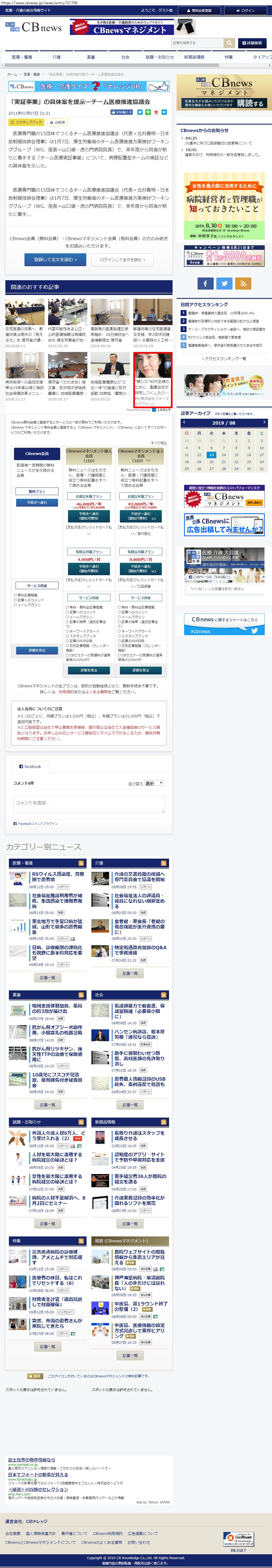Click the コメントを追加 comment text box
Screen dimensions: 272x1568
point(89,804)
